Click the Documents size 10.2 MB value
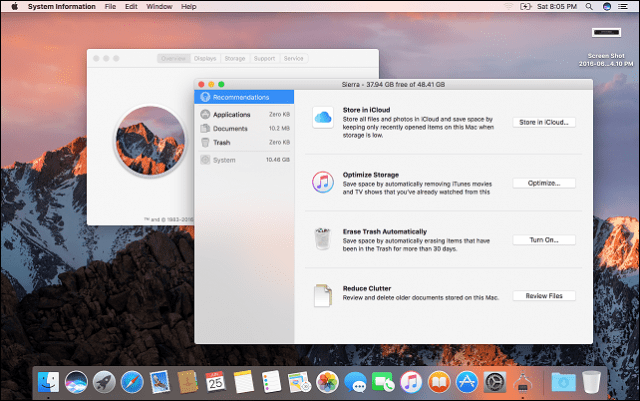 (279, 128)
